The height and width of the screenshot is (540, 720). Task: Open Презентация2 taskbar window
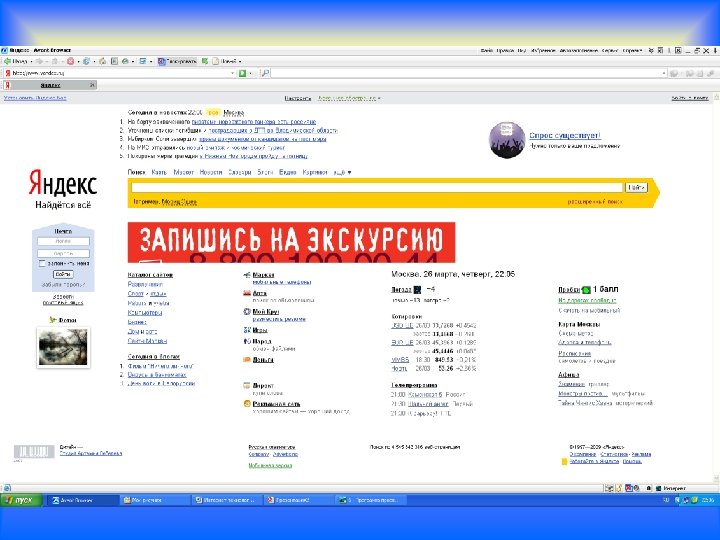(x=298, y=500)
